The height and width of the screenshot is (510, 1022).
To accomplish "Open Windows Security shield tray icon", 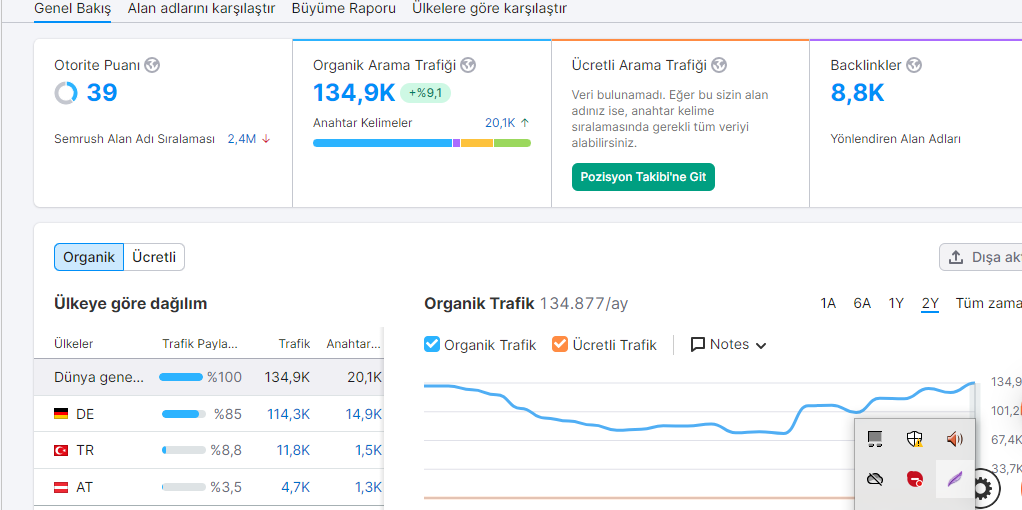I will [x=914, y=440].
